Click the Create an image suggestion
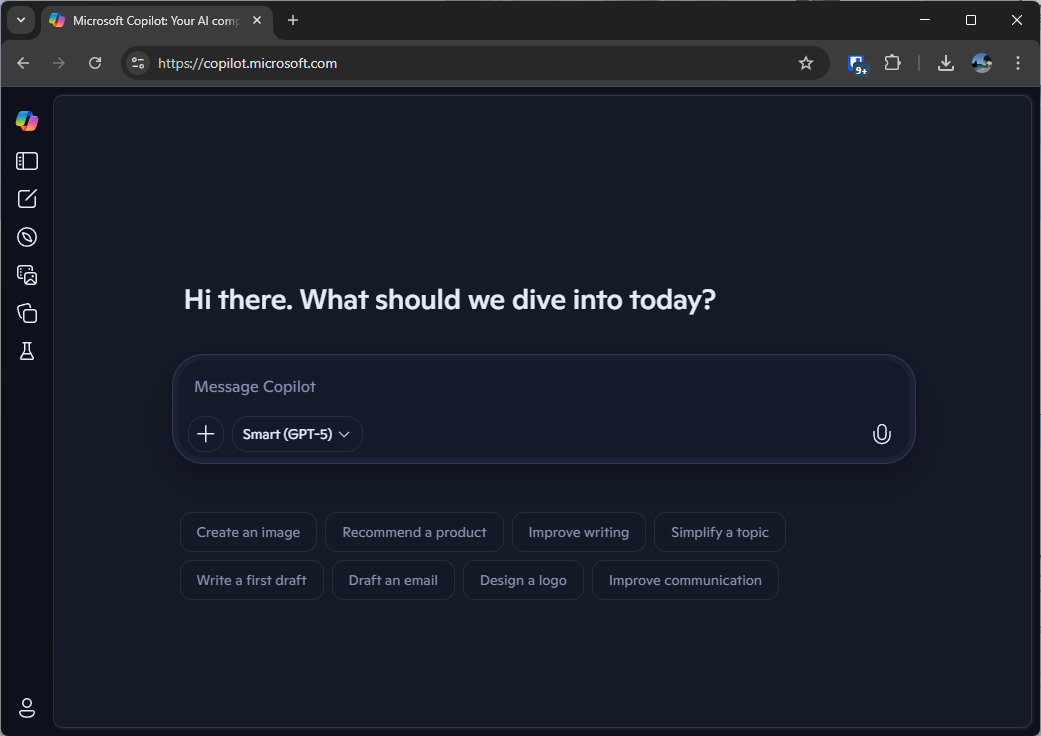The height and width of the screenshot is (736, 1041). pyautogui.click(x=248, y=532)
